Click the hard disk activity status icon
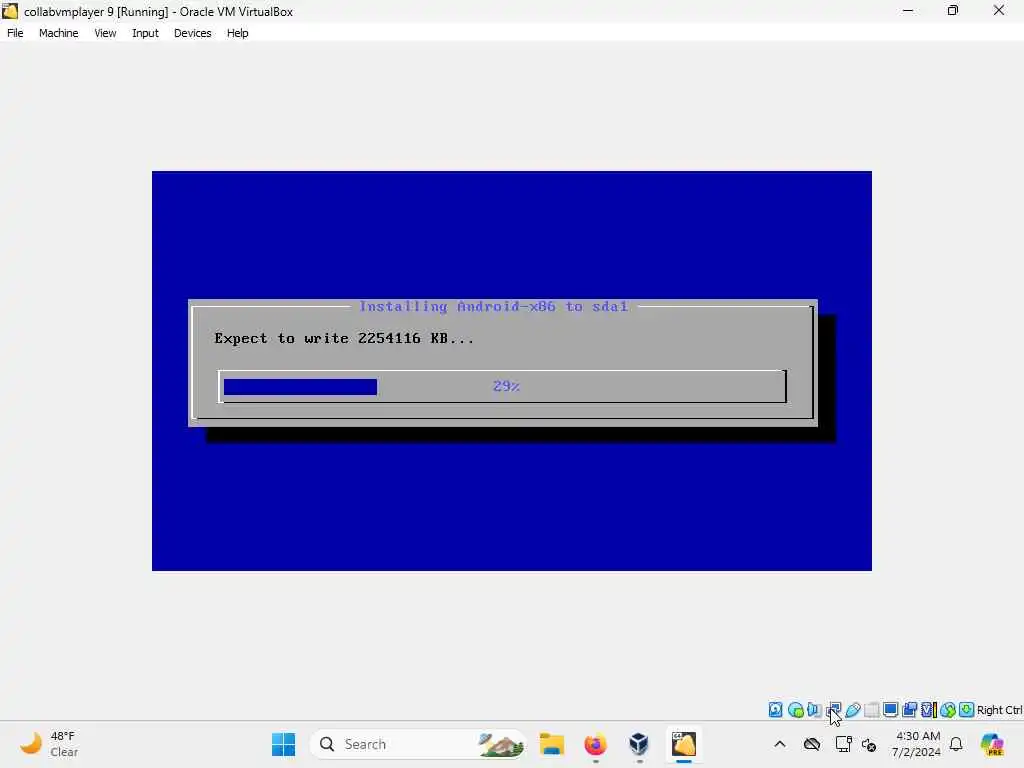 coord(775,709)
